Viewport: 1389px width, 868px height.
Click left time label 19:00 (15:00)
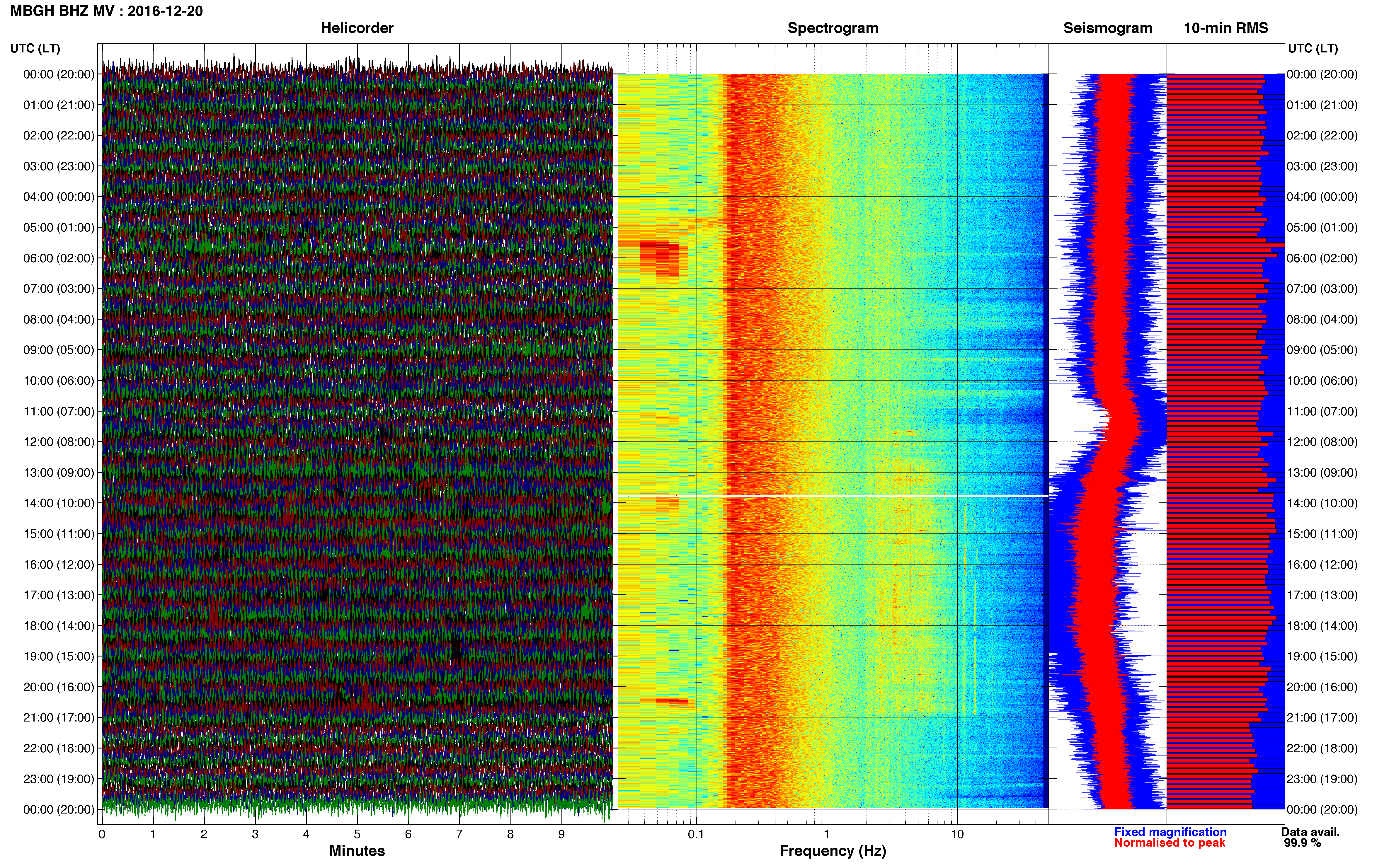tap(59, 656)
